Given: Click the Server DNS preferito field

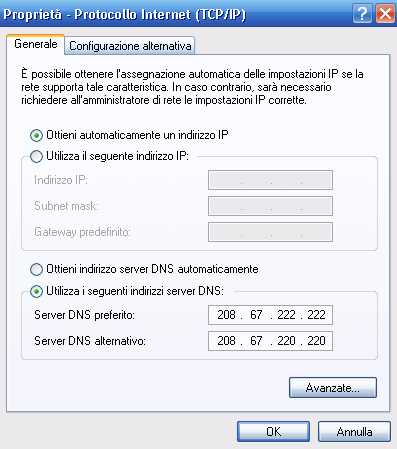Looking at the screenshot, I should click(270, 315).
